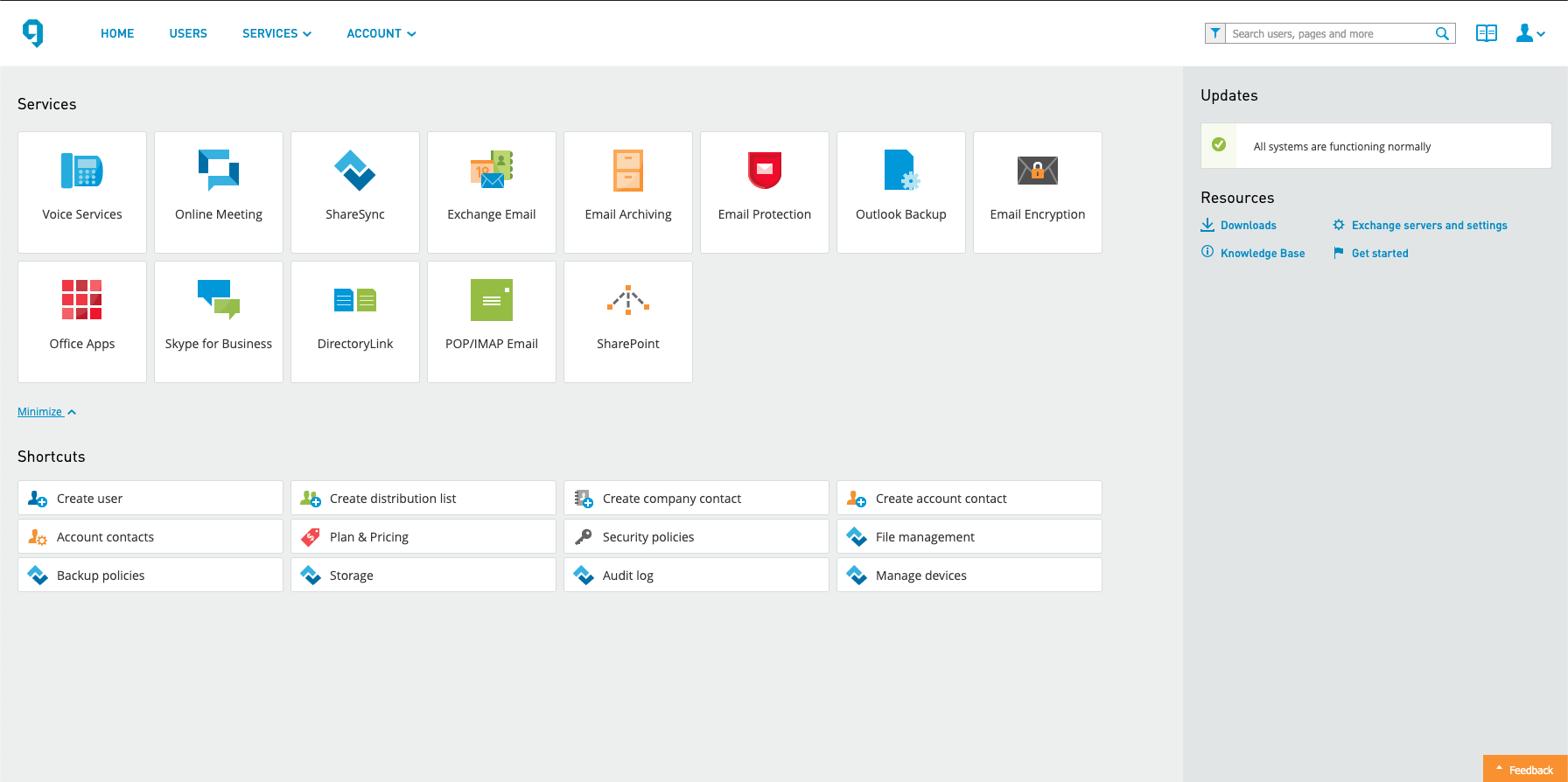Screen dimensions: 1568x782
Task: Expand the ACCOUNT dropdown menu
Action: click(381, 33)
